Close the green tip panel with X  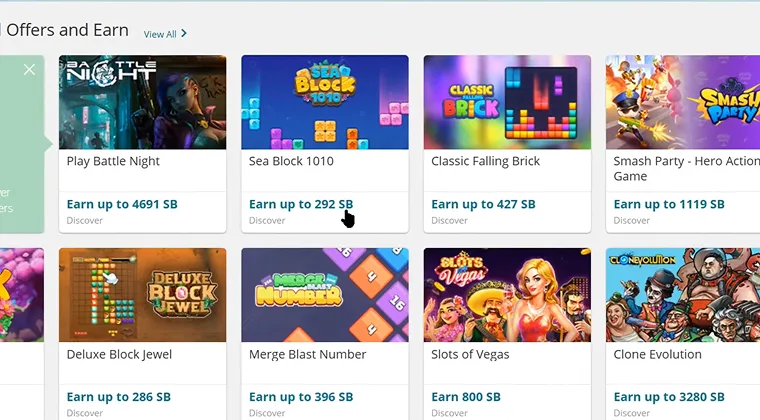pyautogui.click(x=30, y=69)
